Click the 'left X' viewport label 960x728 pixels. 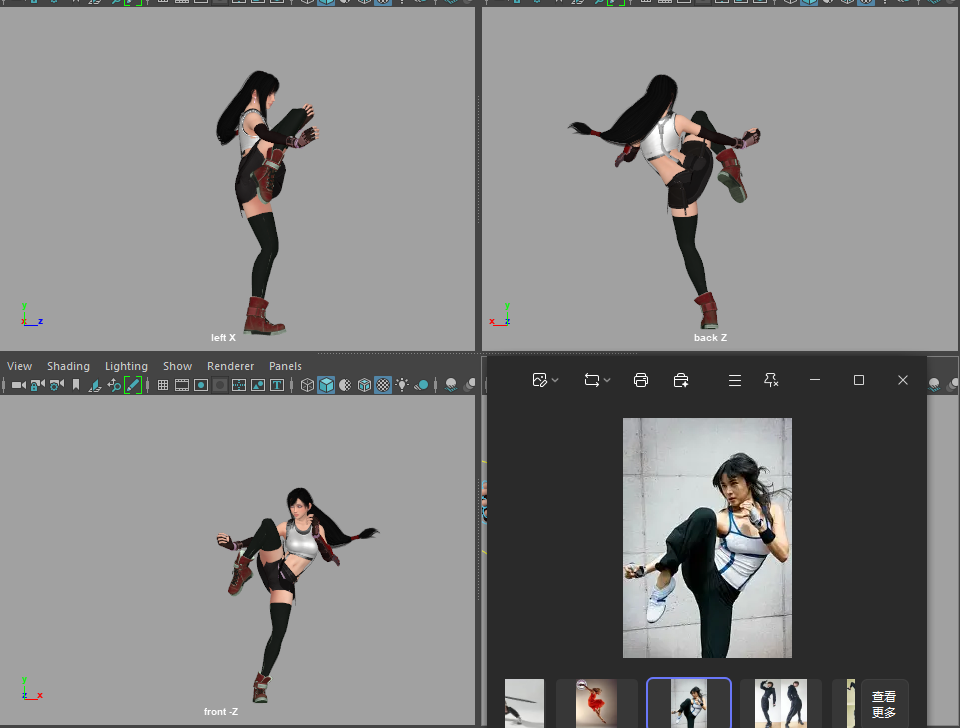pos(223,337)
